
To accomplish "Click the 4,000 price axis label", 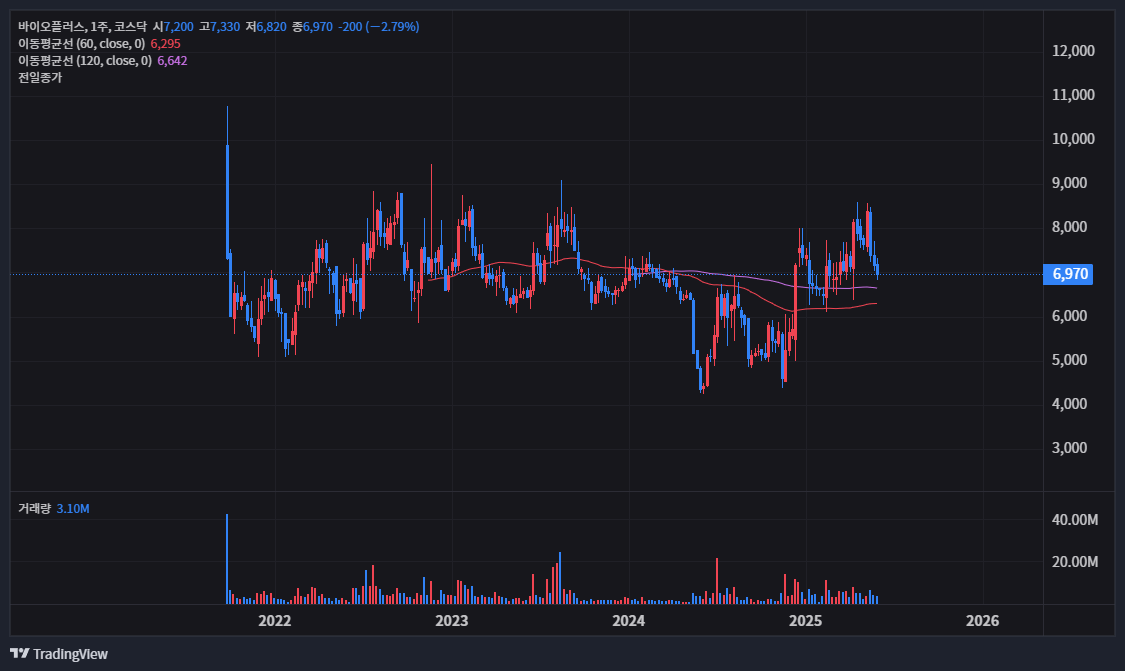I will coord(1070,404).
